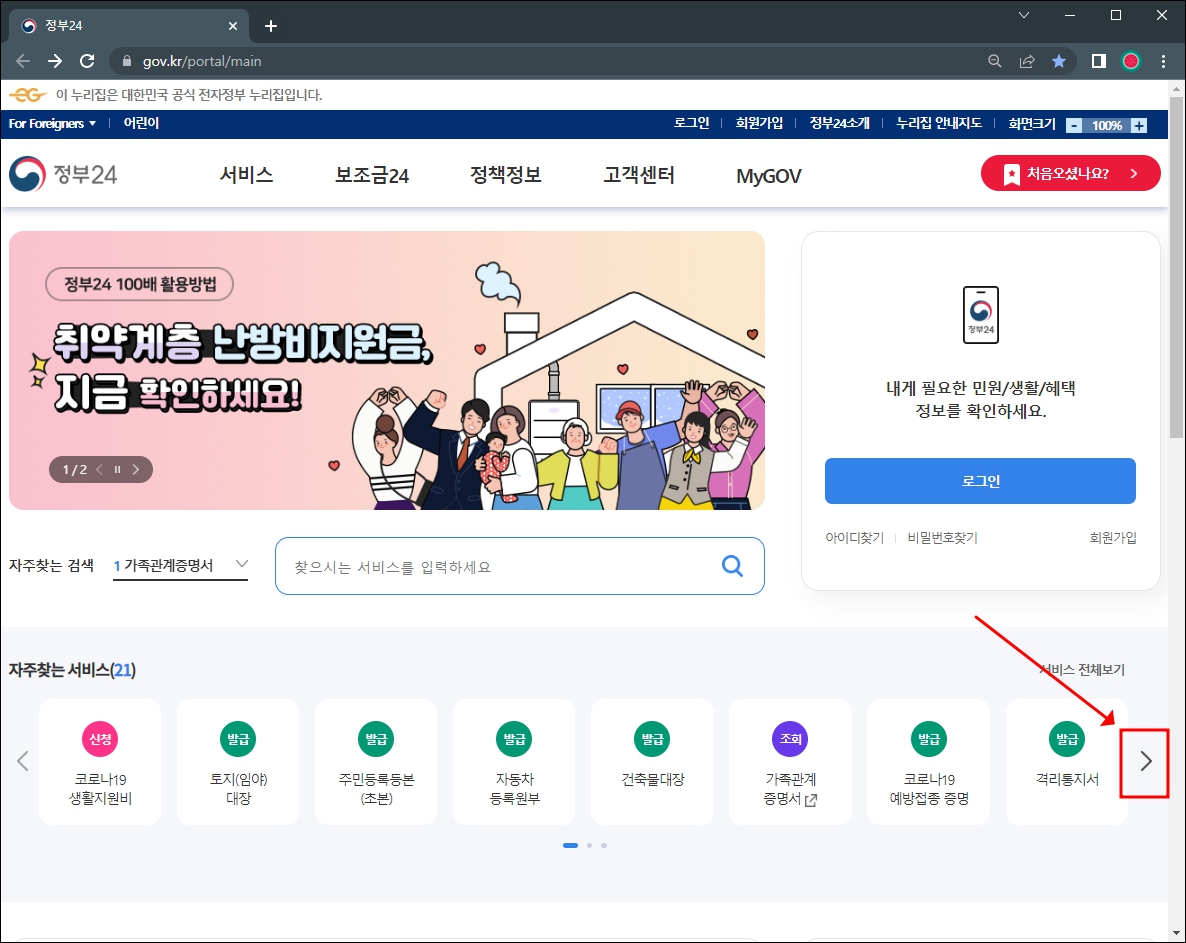Open the 자동차 등록원부 발급 service
This screenshot has width=1186, height=943.
[514, 762]
